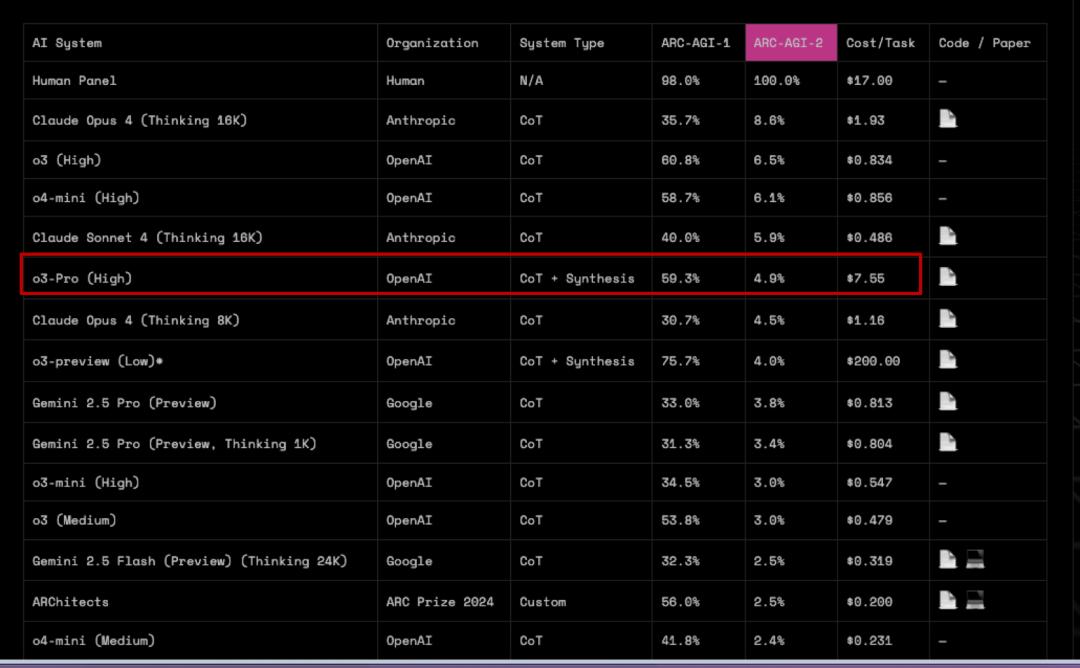1080x668 pixels.
Task: Select the "o3 (High)" system name
Action: [x=66, y=160]
